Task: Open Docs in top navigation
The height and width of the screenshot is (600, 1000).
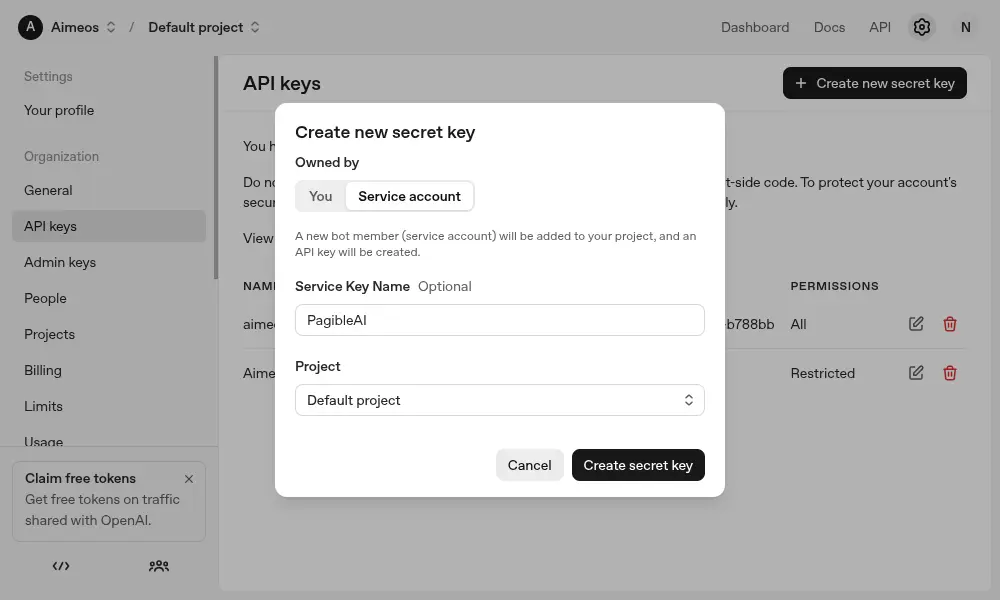Action: click(829, 27)
